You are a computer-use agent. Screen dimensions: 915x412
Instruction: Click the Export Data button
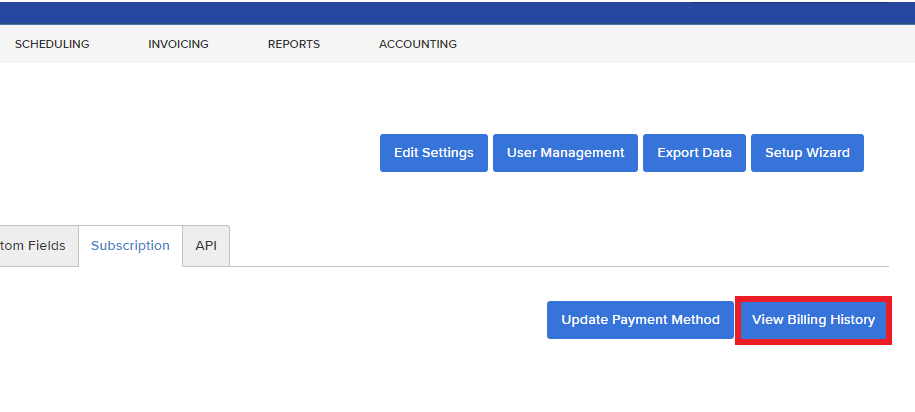pos(694,153)
